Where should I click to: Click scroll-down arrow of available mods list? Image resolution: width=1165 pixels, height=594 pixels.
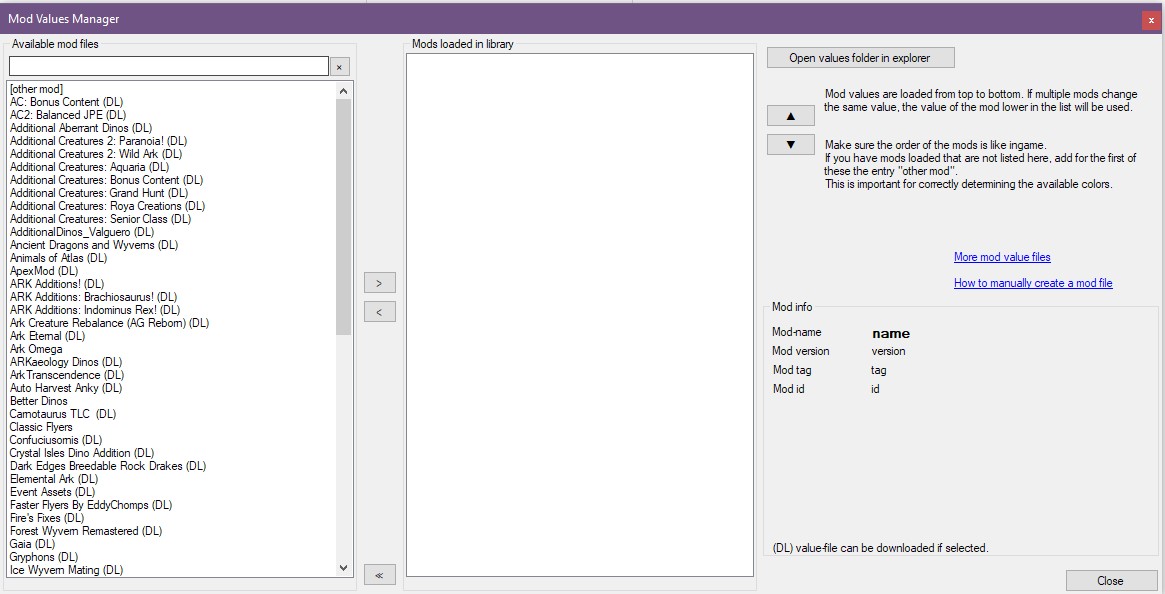point(343,568)
